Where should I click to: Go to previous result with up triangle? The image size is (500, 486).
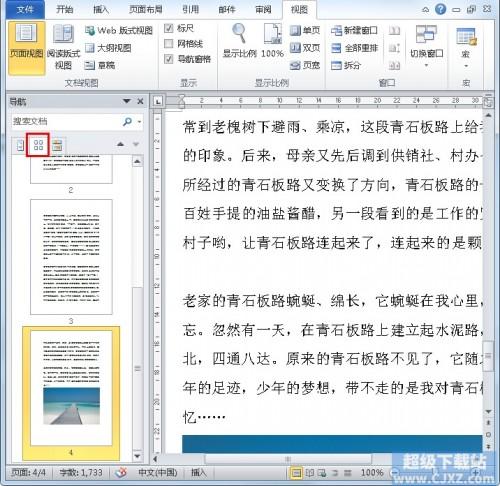point(121,144)
